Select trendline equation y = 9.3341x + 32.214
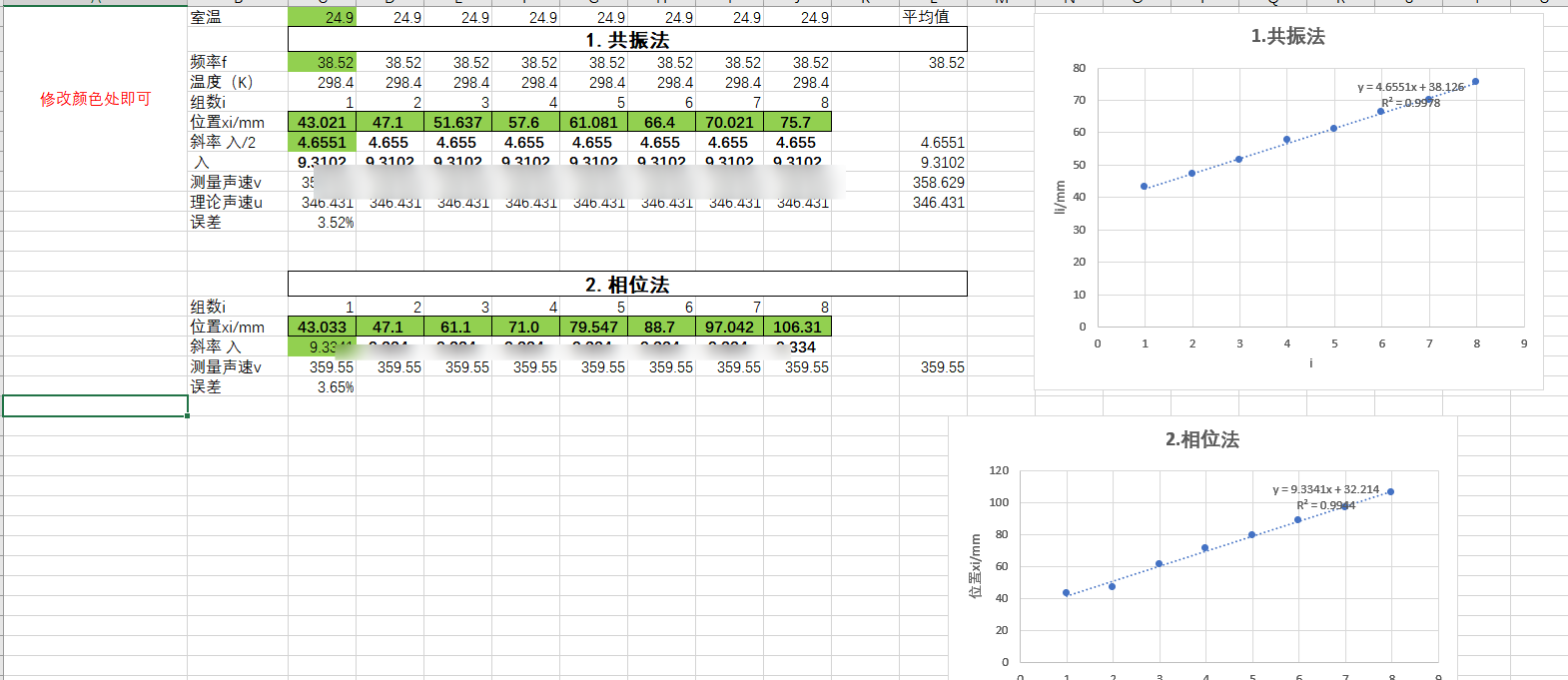The width and height of the screenshot is (1568, 680). tap(1325, 489)
